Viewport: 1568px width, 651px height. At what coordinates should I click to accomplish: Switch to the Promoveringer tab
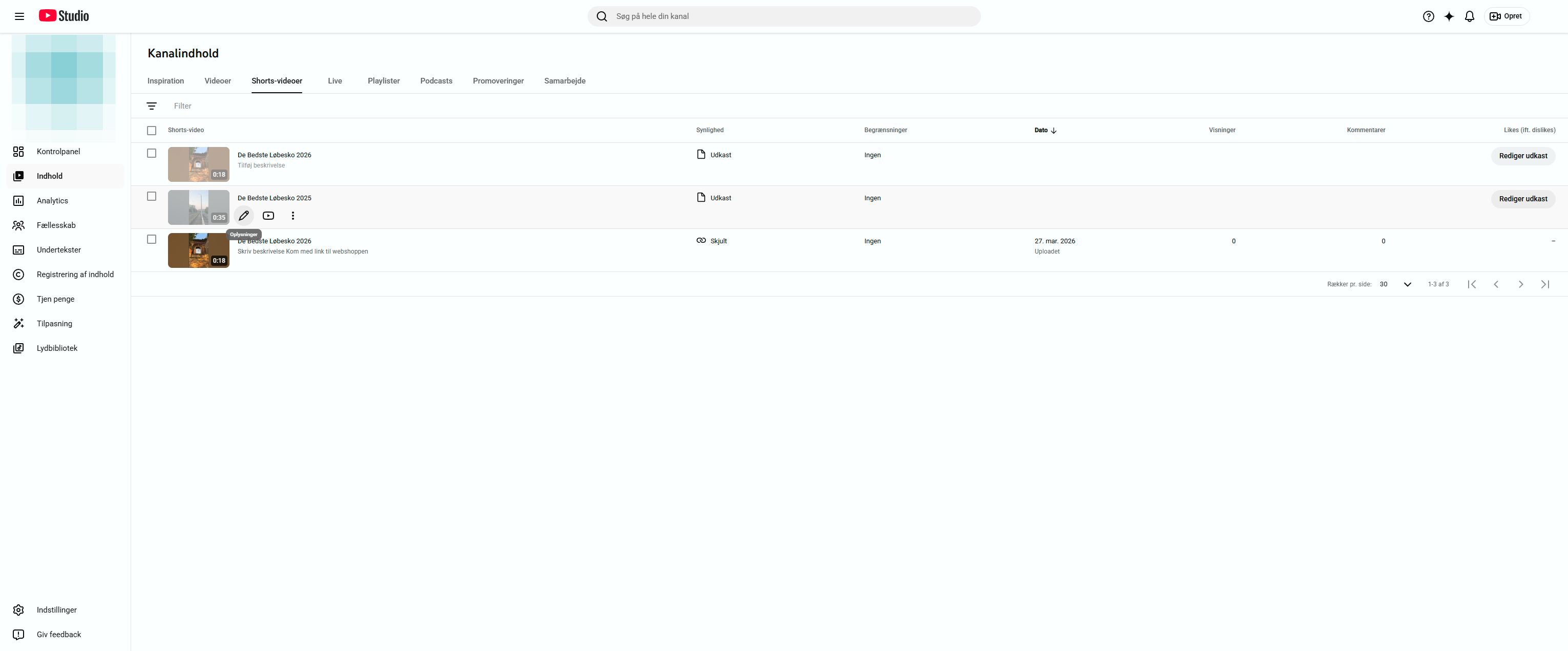pyautogui.click(x=498, y=81)
